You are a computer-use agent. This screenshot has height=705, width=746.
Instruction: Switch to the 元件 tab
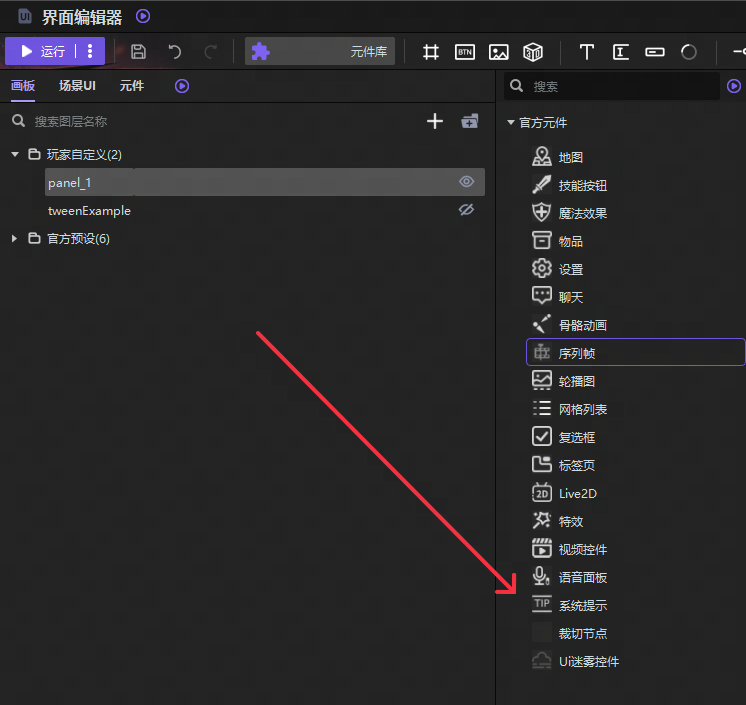[x=132, y=86]
